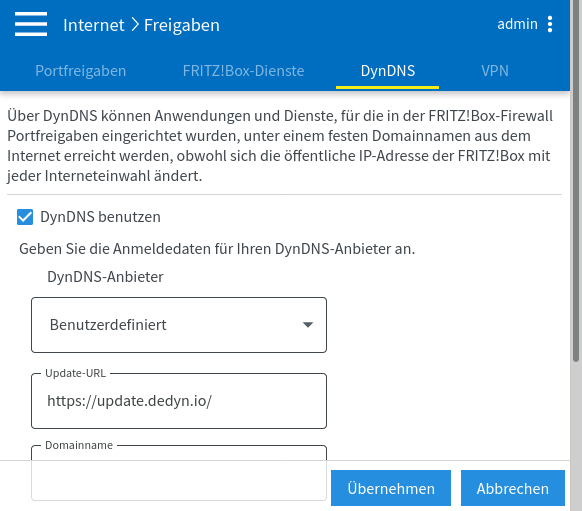Image resolution: width=582 pixels, height=511 pixels.
Task: Click the active DynDNS tab
Action: click(x=388, y=71)
